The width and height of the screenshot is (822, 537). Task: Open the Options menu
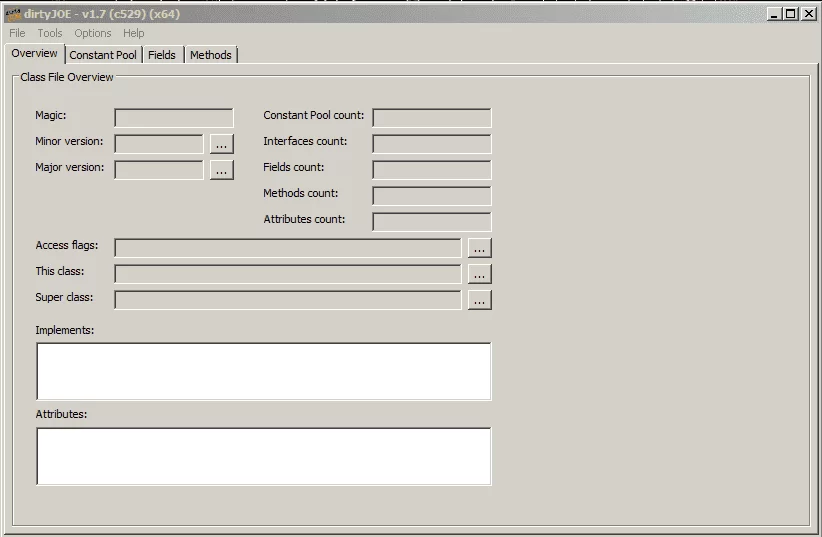click(x=93, y=33)
